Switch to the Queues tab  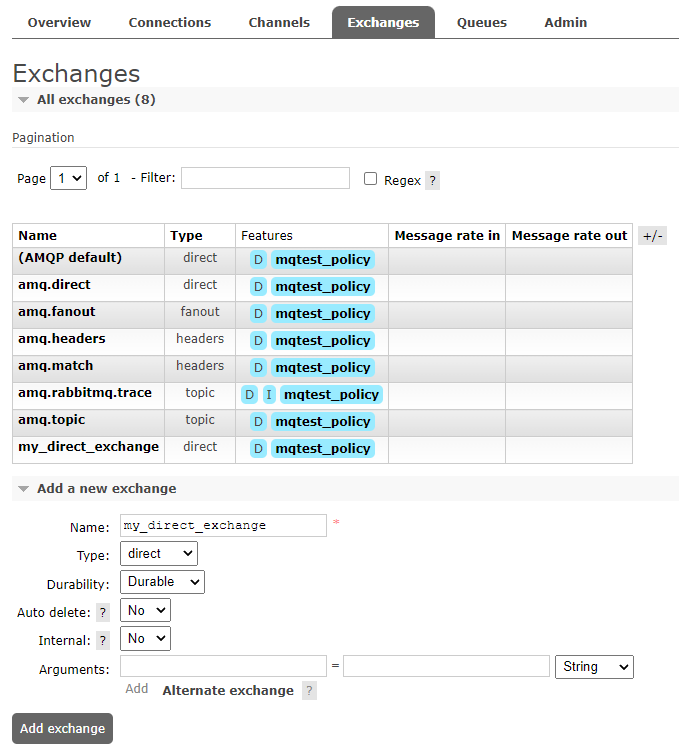point(482,22)
